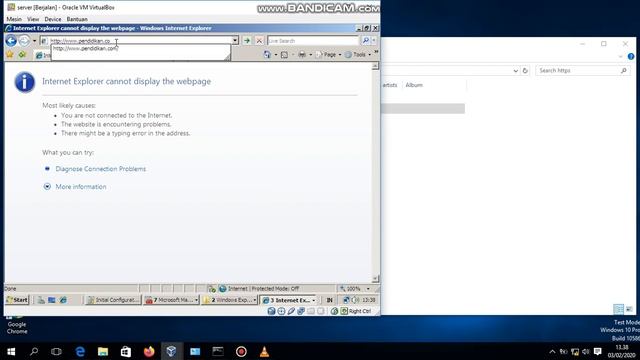Open Firefox from the Windows taskbar
The width and height of the screenshot is (640, 360).
[149, 351]
